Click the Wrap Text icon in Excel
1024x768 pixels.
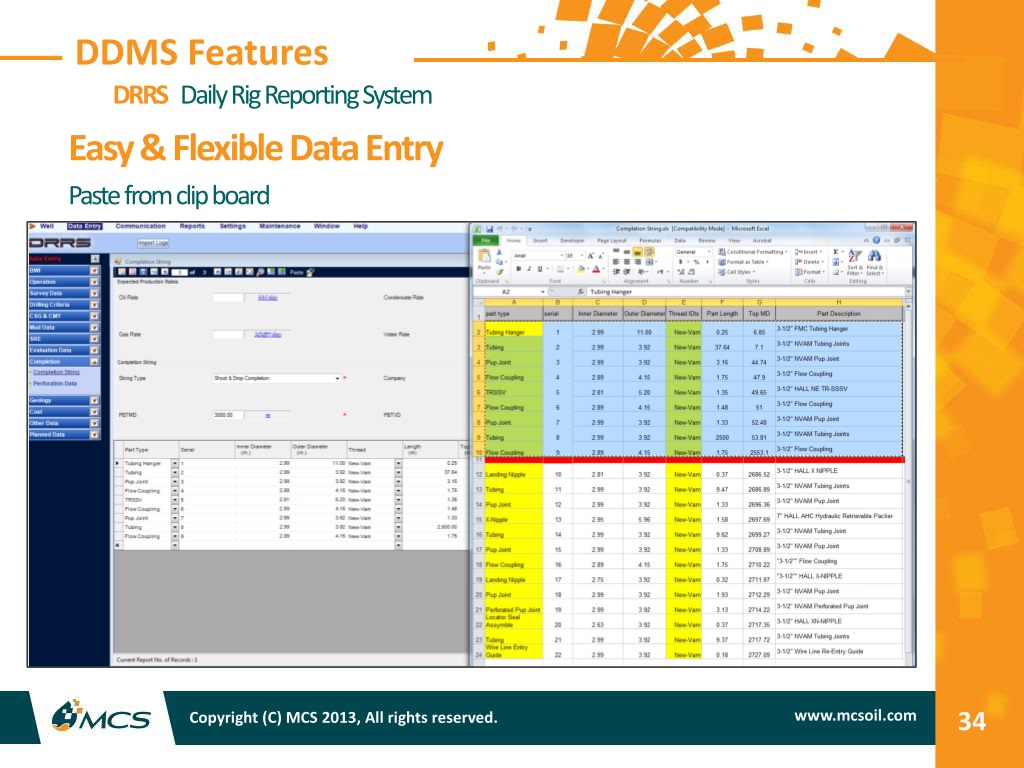tap(650, 252)
